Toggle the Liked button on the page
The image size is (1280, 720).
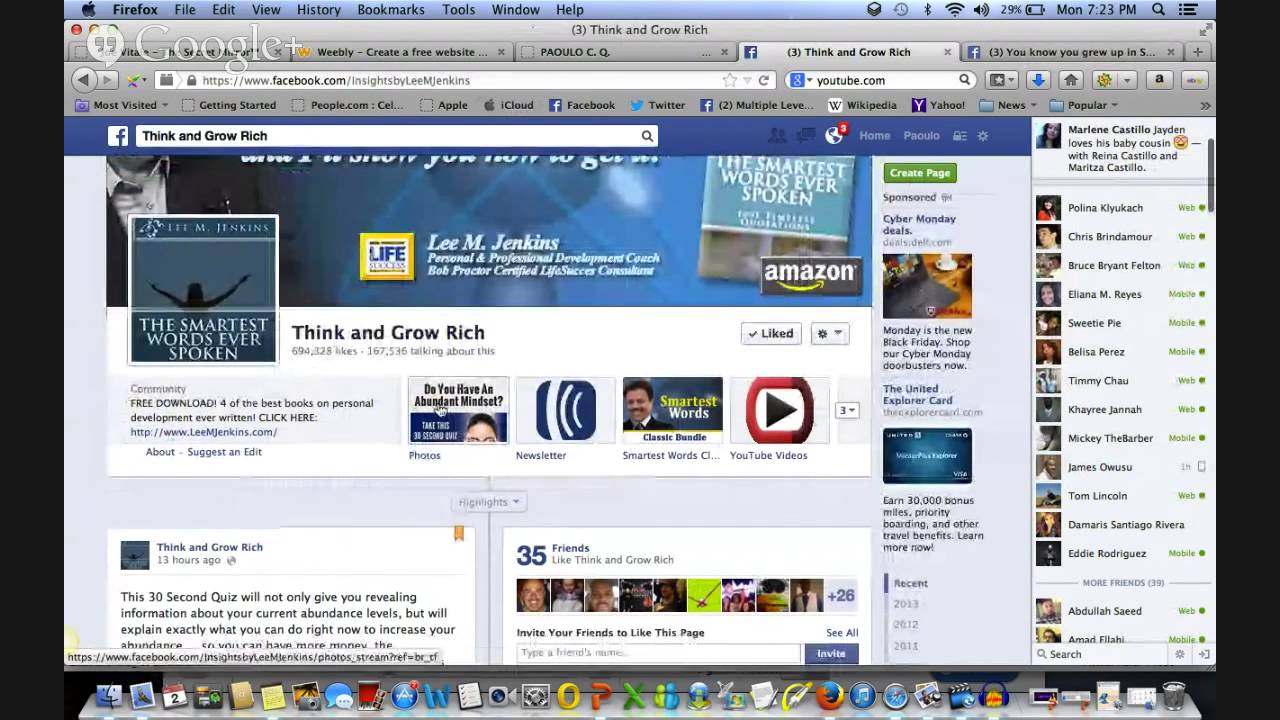coord(771,334)
